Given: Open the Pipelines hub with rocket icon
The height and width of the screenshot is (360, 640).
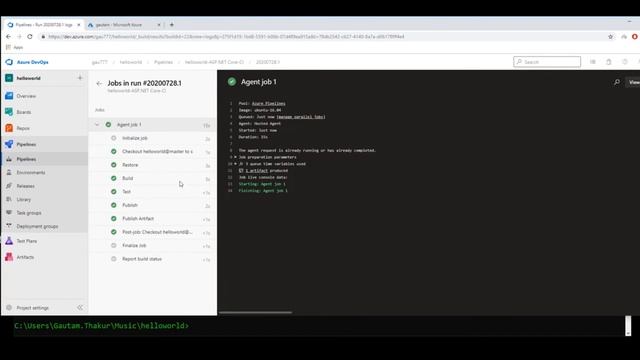Looking at the screenshot, I should point(26,144).
